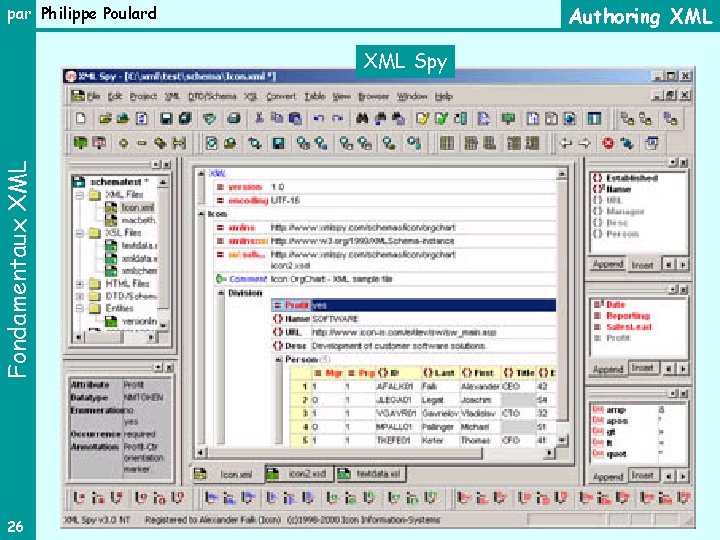Click the New document toolbar icon
Viewport: 720px width, 540px height.
(81, 118)
